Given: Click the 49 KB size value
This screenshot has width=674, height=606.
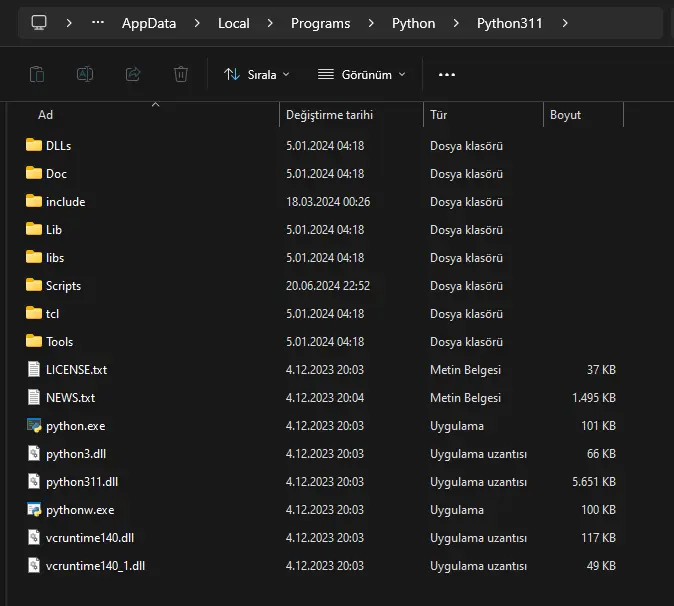Looking at the screenshot, I should [x=601, y=565].
